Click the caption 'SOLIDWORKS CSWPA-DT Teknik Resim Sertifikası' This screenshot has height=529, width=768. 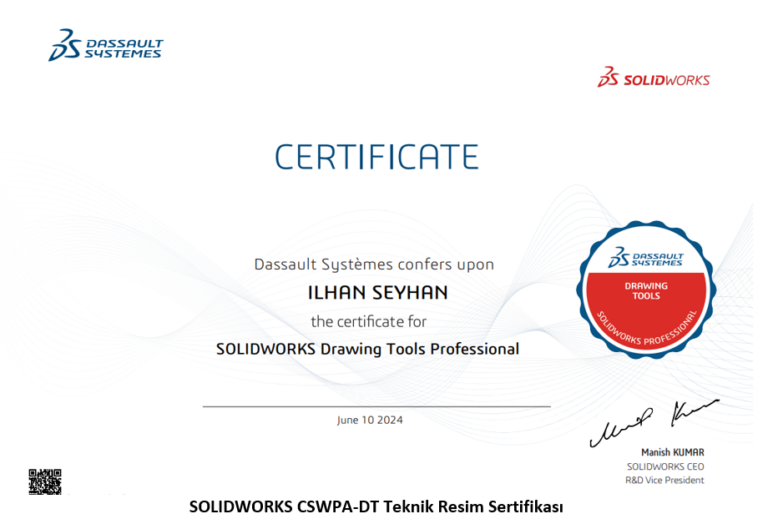pos(376,507)
